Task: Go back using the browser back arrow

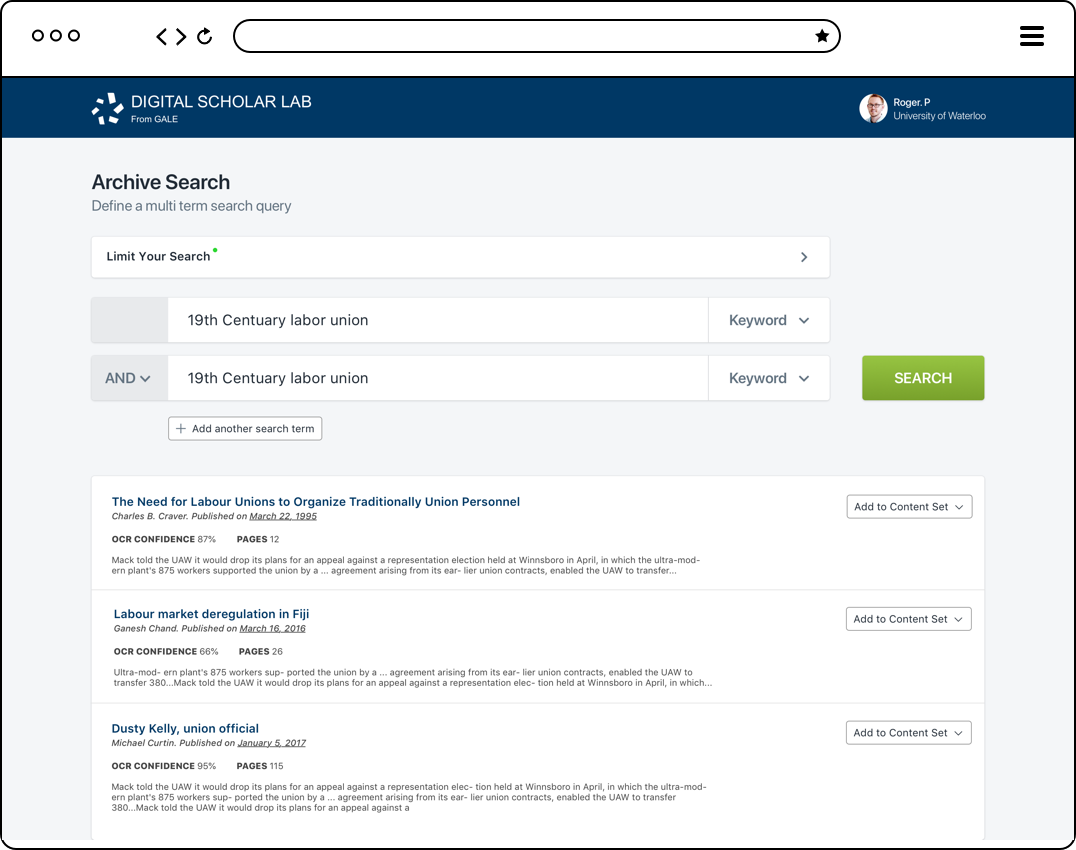Action: pos(162,37)
